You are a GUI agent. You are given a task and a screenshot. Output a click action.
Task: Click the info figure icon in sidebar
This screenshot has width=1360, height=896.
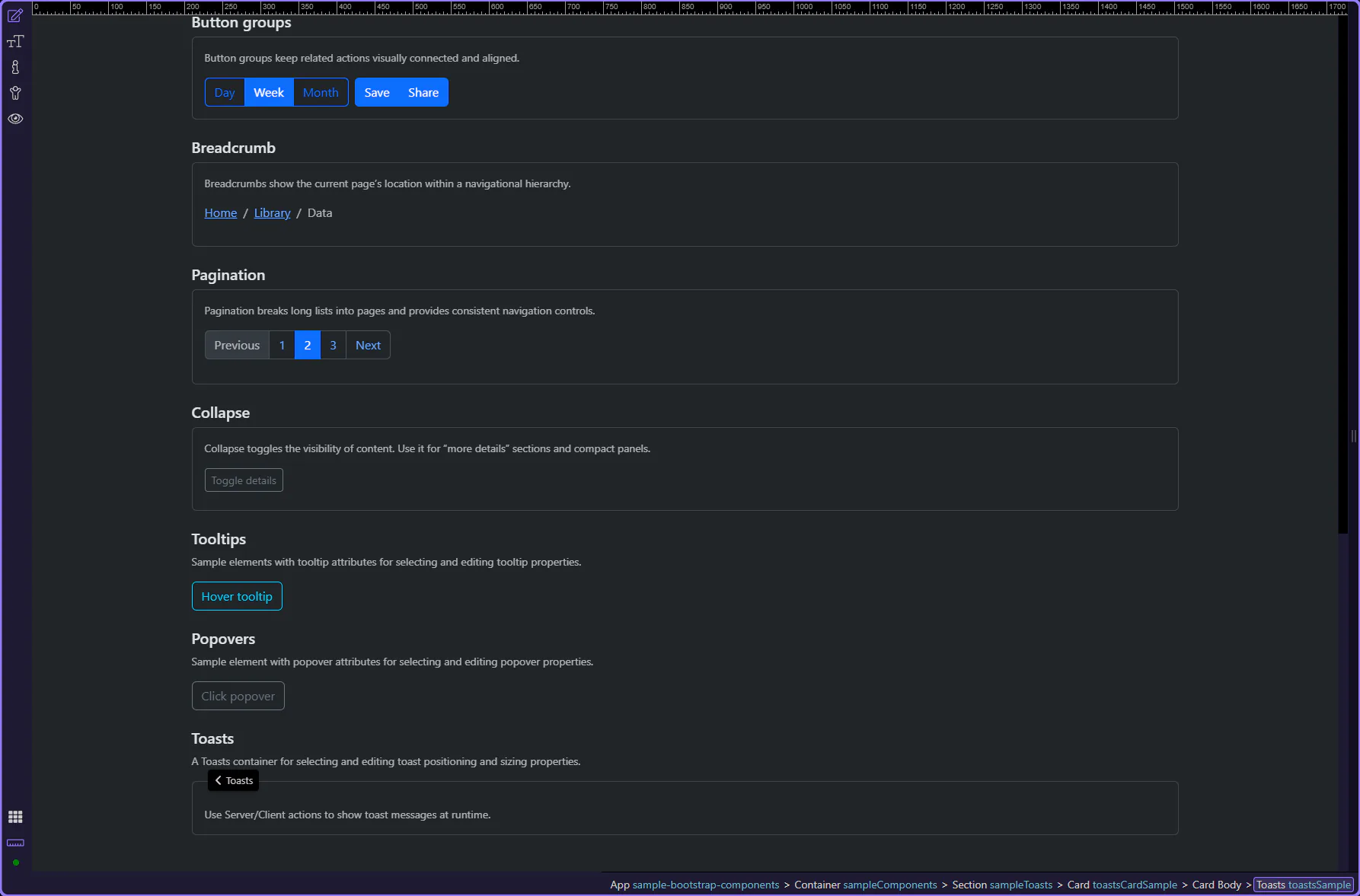15,68
